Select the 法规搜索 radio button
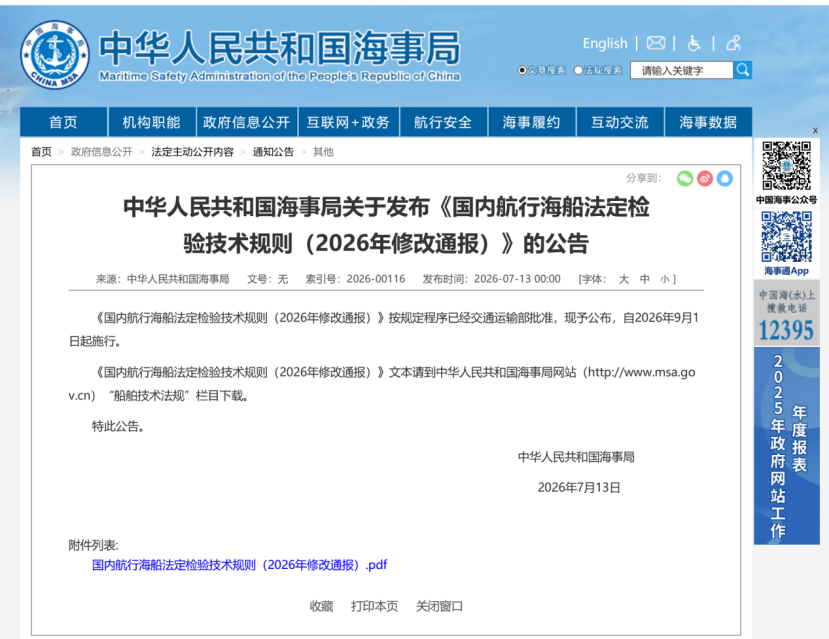Screen dimensions: 829x639 tap(578, 70)
